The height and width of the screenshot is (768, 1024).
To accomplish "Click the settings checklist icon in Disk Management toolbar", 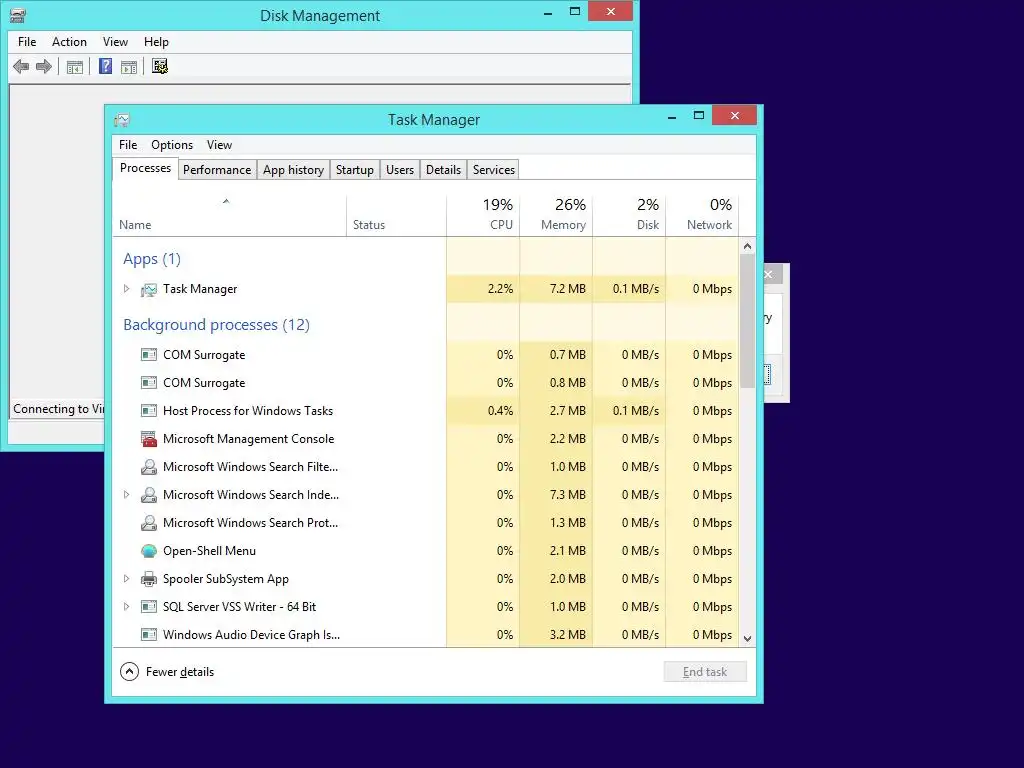I will [x=160, y=66].
